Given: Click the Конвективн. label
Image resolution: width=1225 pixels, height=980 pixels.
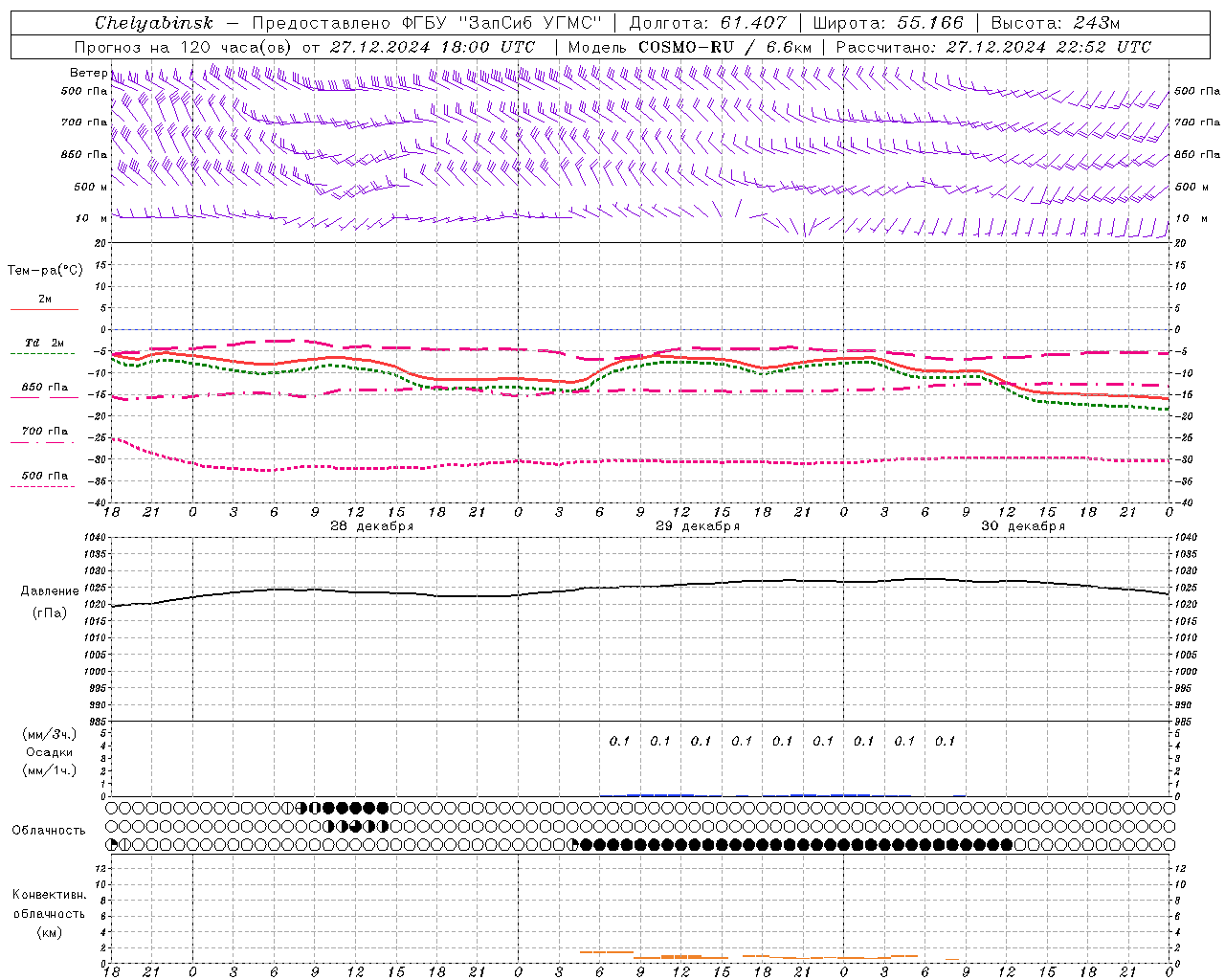Looking at the screenshot, I should [49, 896].
